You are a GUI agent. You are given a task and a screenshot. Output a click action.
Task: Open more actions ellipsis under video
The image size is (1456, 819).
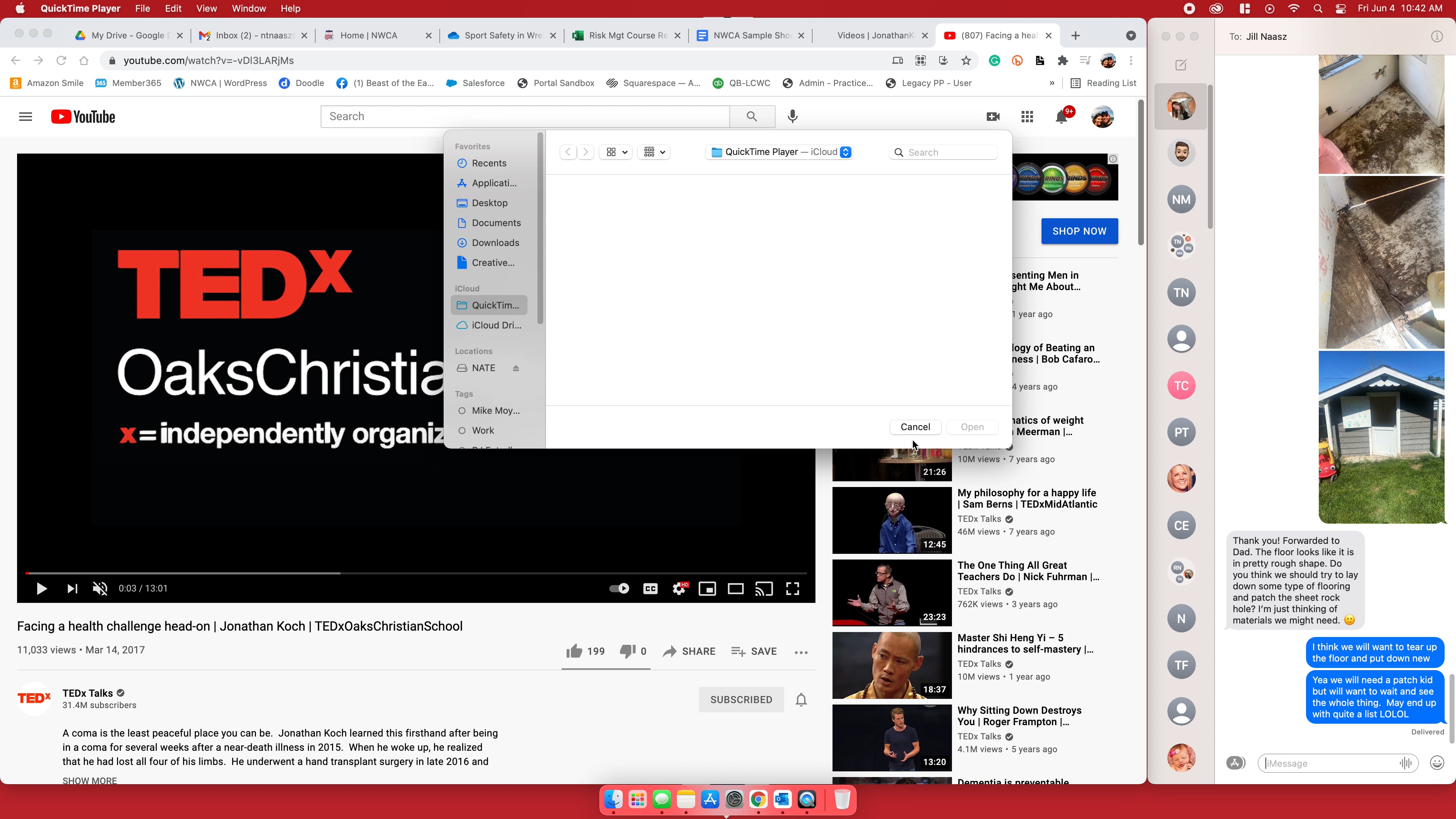(801, 652)
